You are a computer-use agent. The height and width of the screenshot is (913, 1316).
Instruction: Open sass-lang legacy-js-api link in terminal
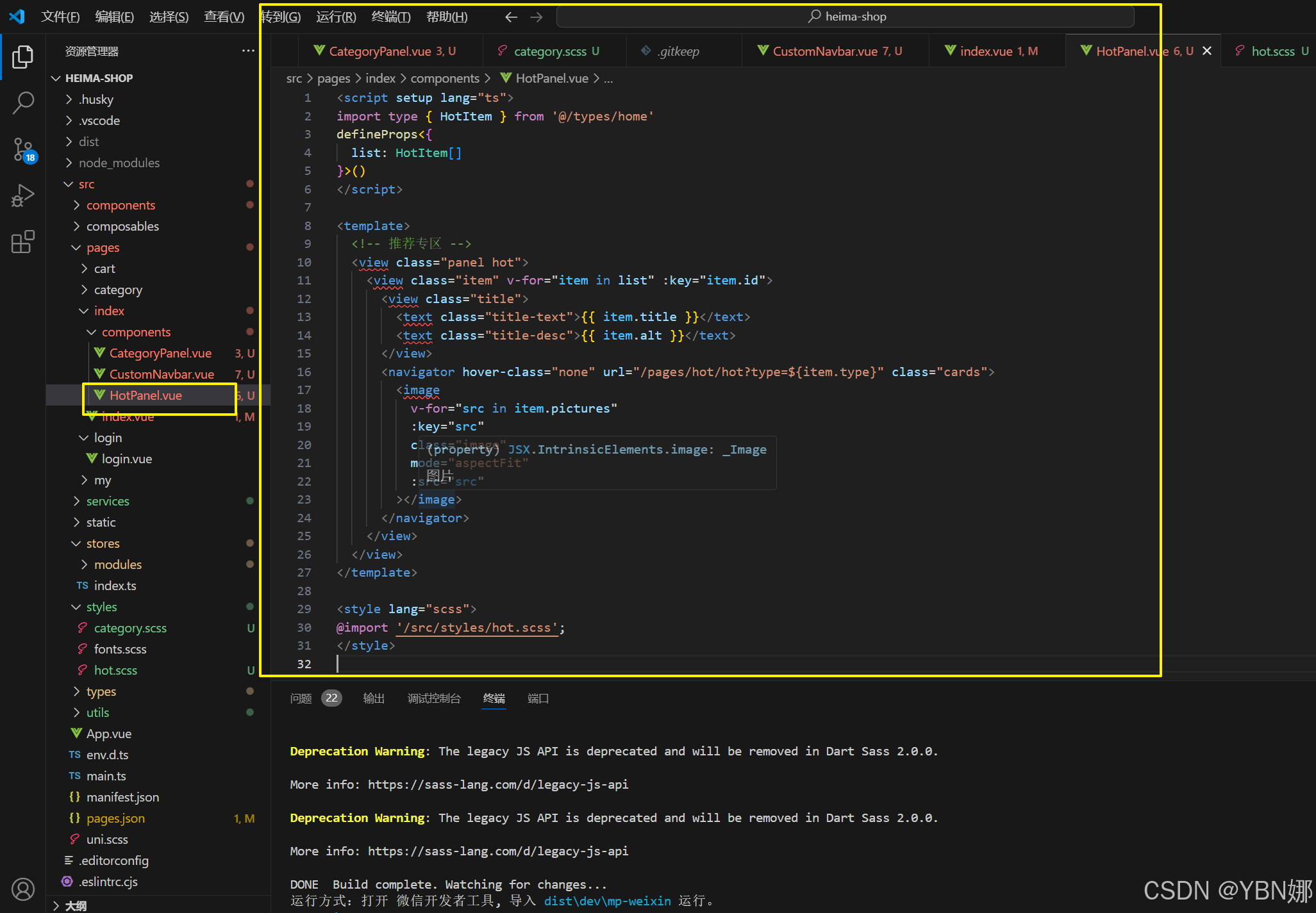click(497, 784)
